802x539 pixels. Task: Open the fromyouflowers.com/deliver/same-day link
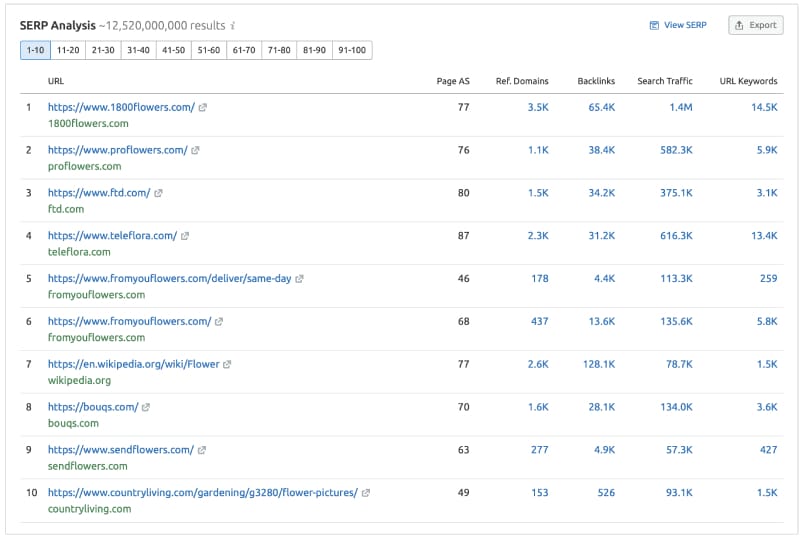click(169, 279)
